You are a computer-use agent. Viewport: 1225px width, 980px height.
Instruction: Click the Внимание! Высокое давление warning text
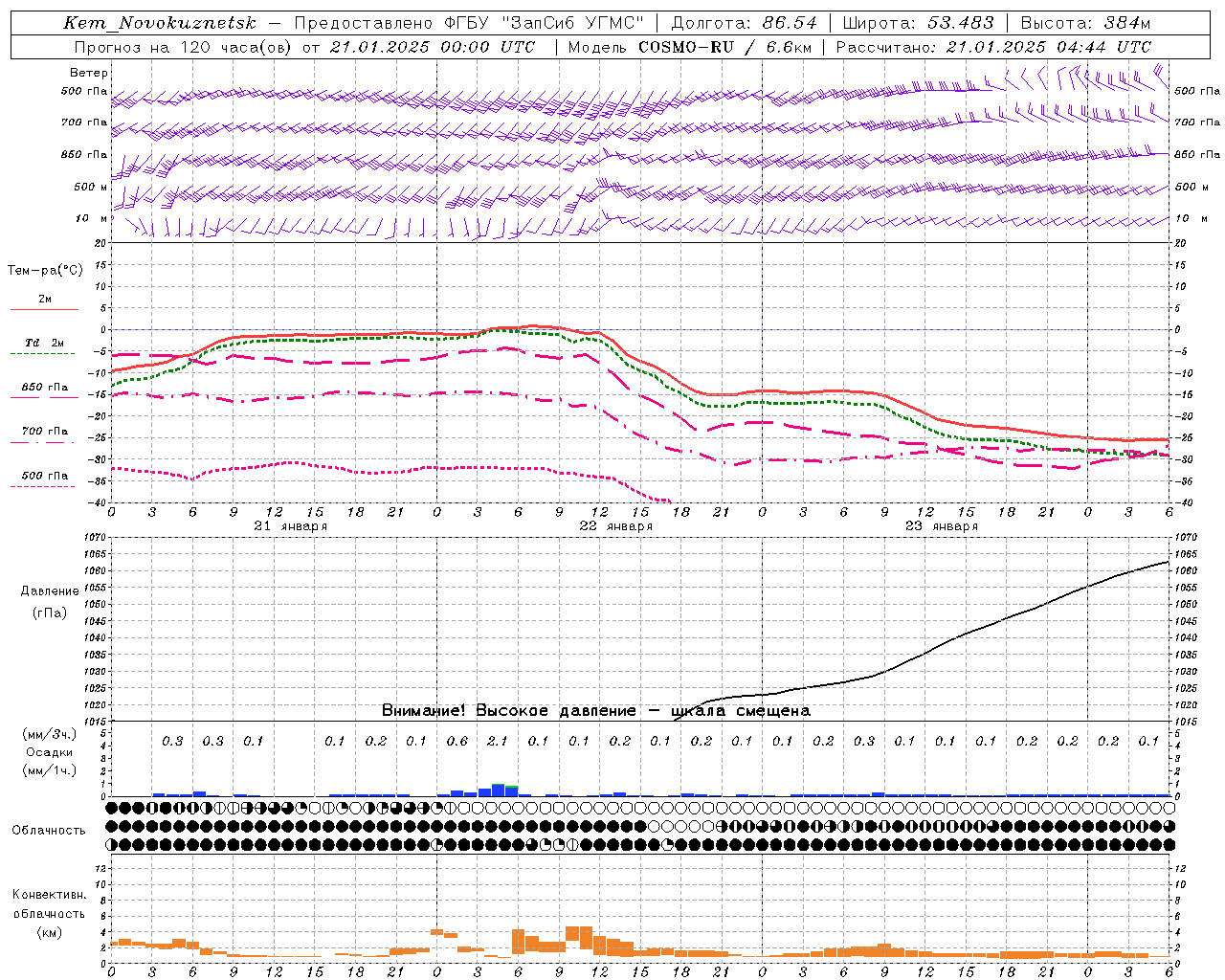596,711
